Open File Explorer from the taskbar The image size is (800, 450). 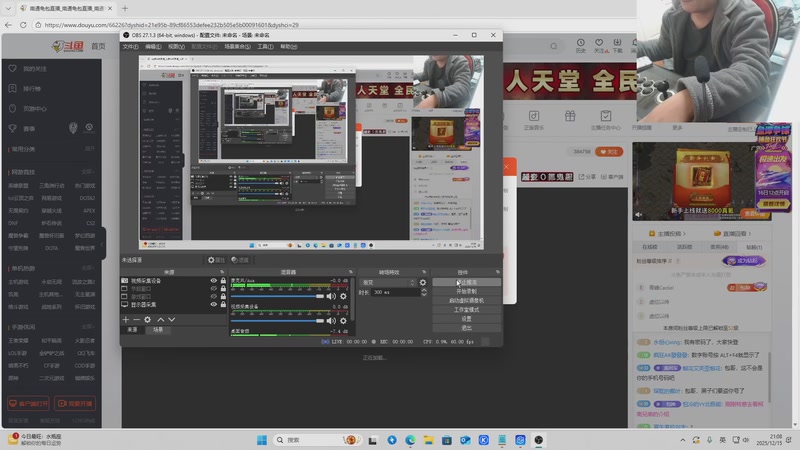click(429, 440)
